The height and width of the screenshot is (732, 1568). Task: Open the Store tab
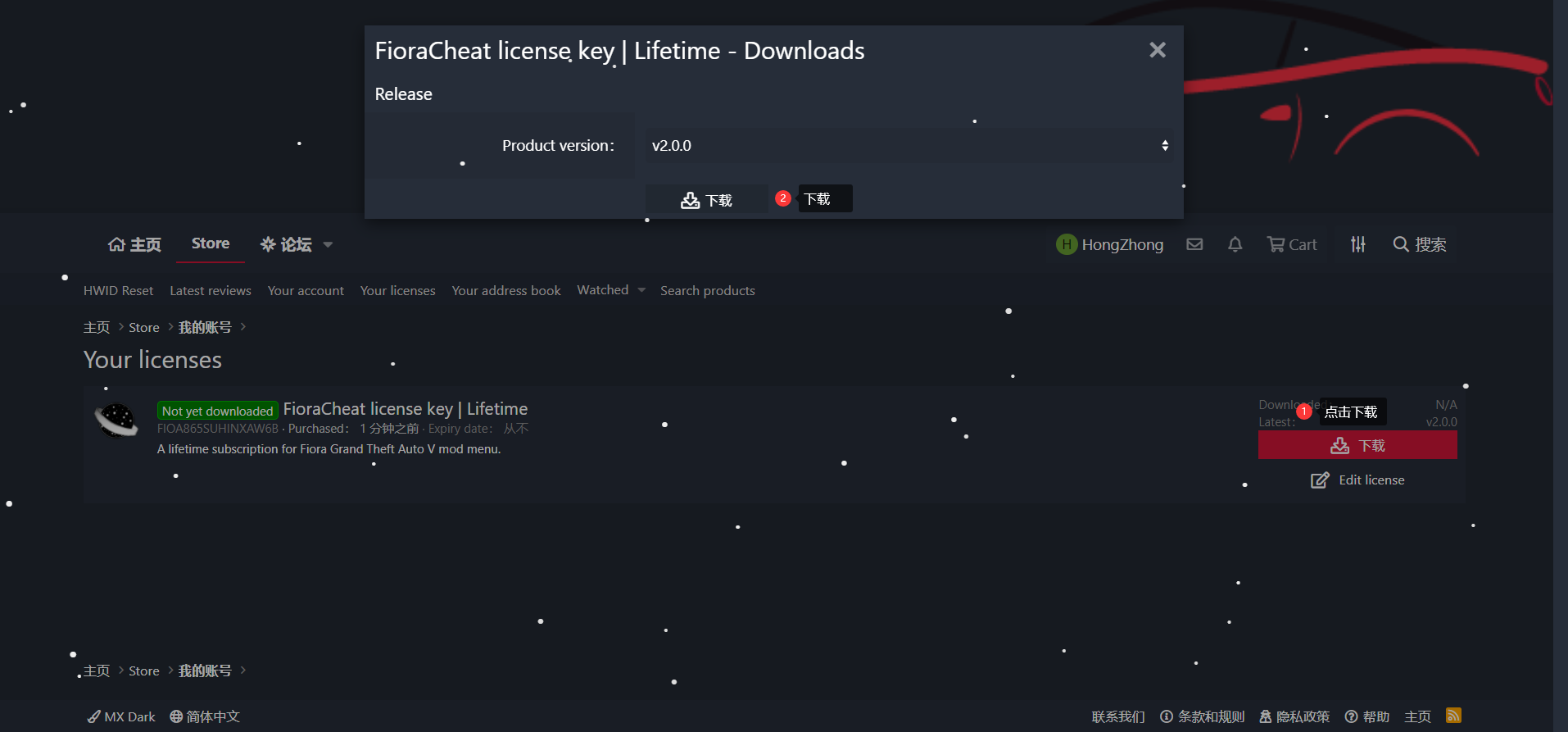pos(211,243)
